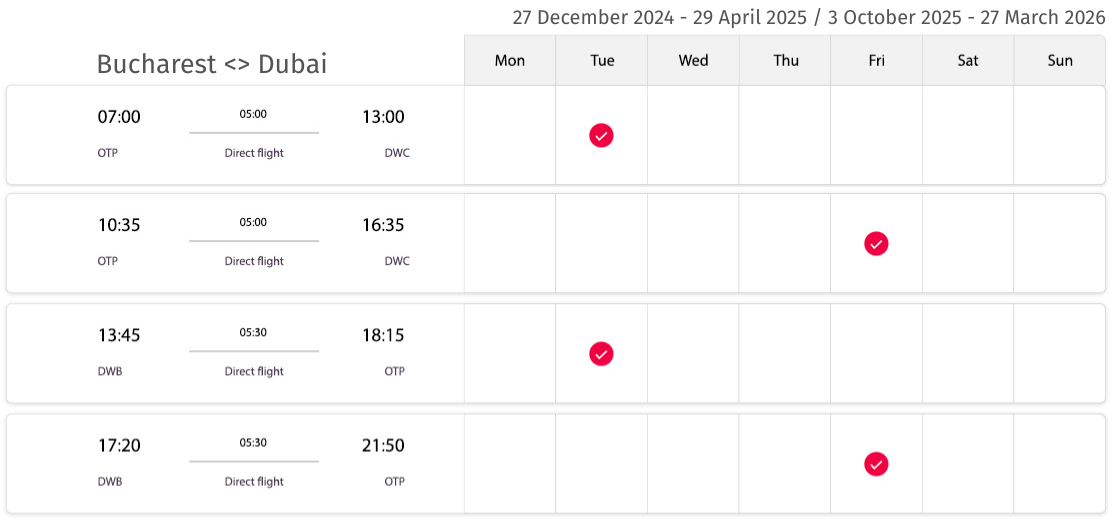
Task: Click the 13:45 DWB departure time
Action: [x=119, y=336]
